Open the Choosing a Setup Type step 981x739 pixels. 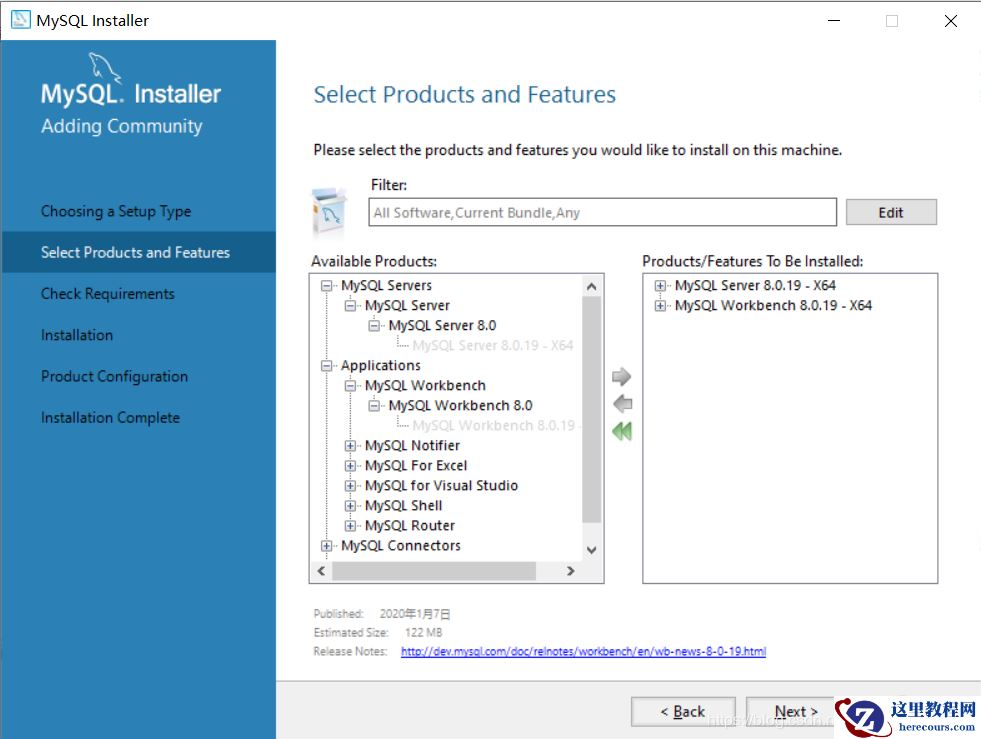coord(116,212)
